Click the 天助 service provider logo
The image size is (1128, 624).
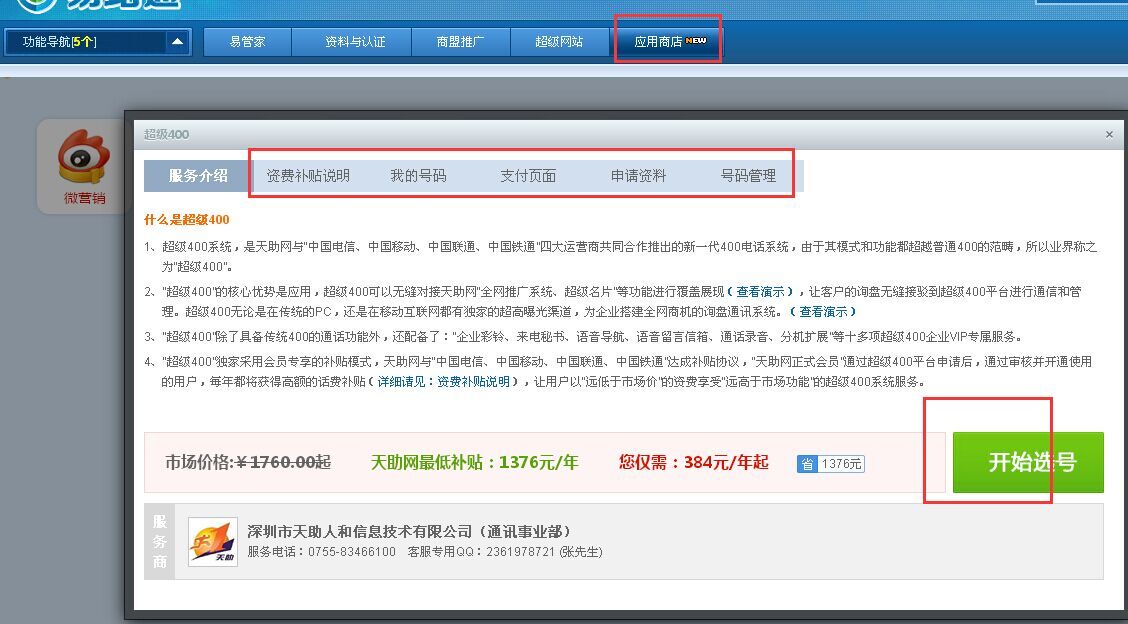tap(213, 542)
